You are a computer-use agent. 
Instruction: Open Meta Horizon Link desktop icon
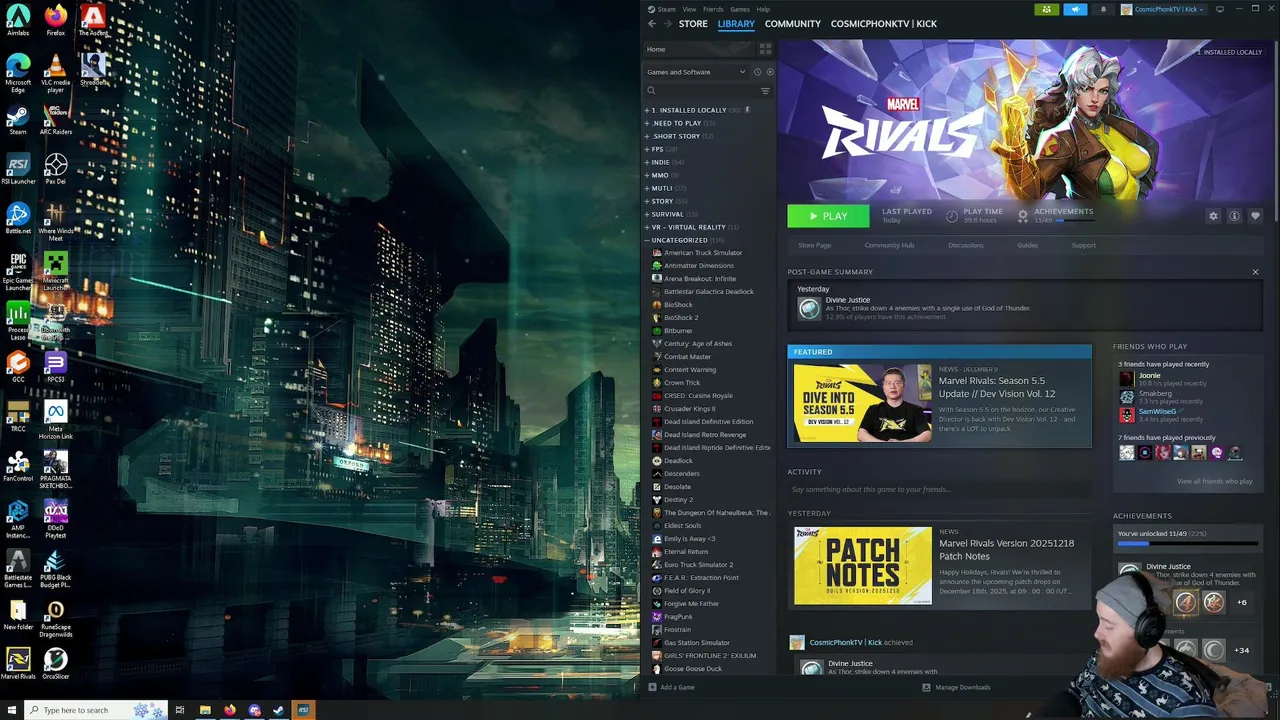point(56,420)
